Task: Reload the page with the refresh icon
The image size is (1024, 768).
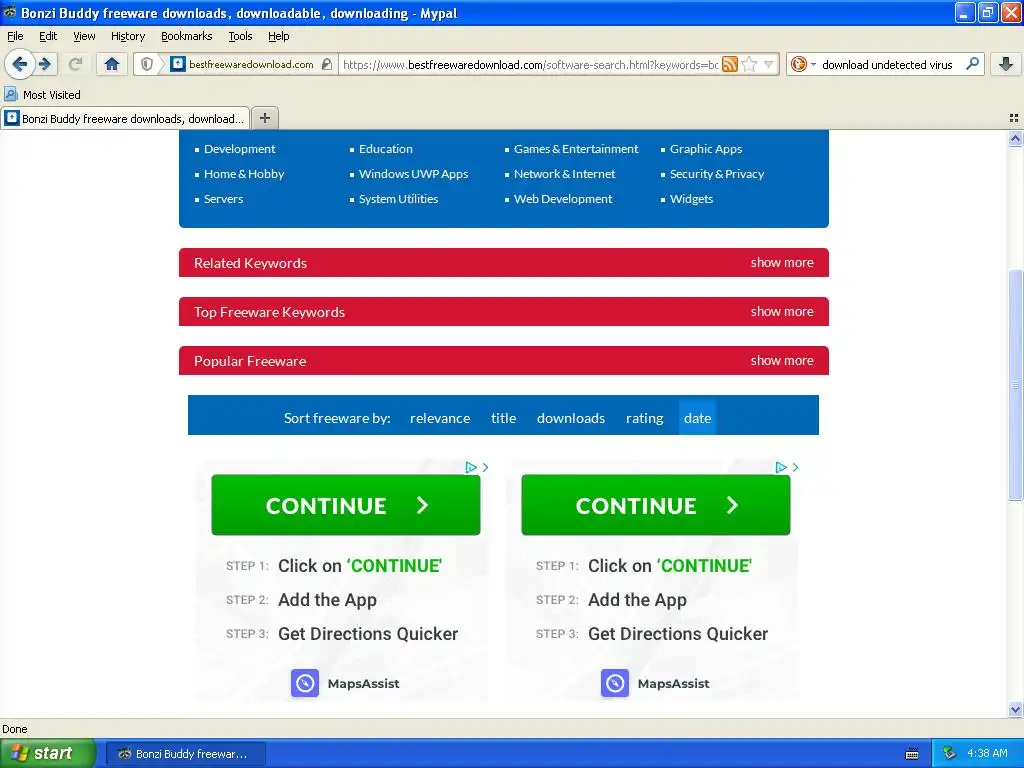Action: click(x=76, y=64)
